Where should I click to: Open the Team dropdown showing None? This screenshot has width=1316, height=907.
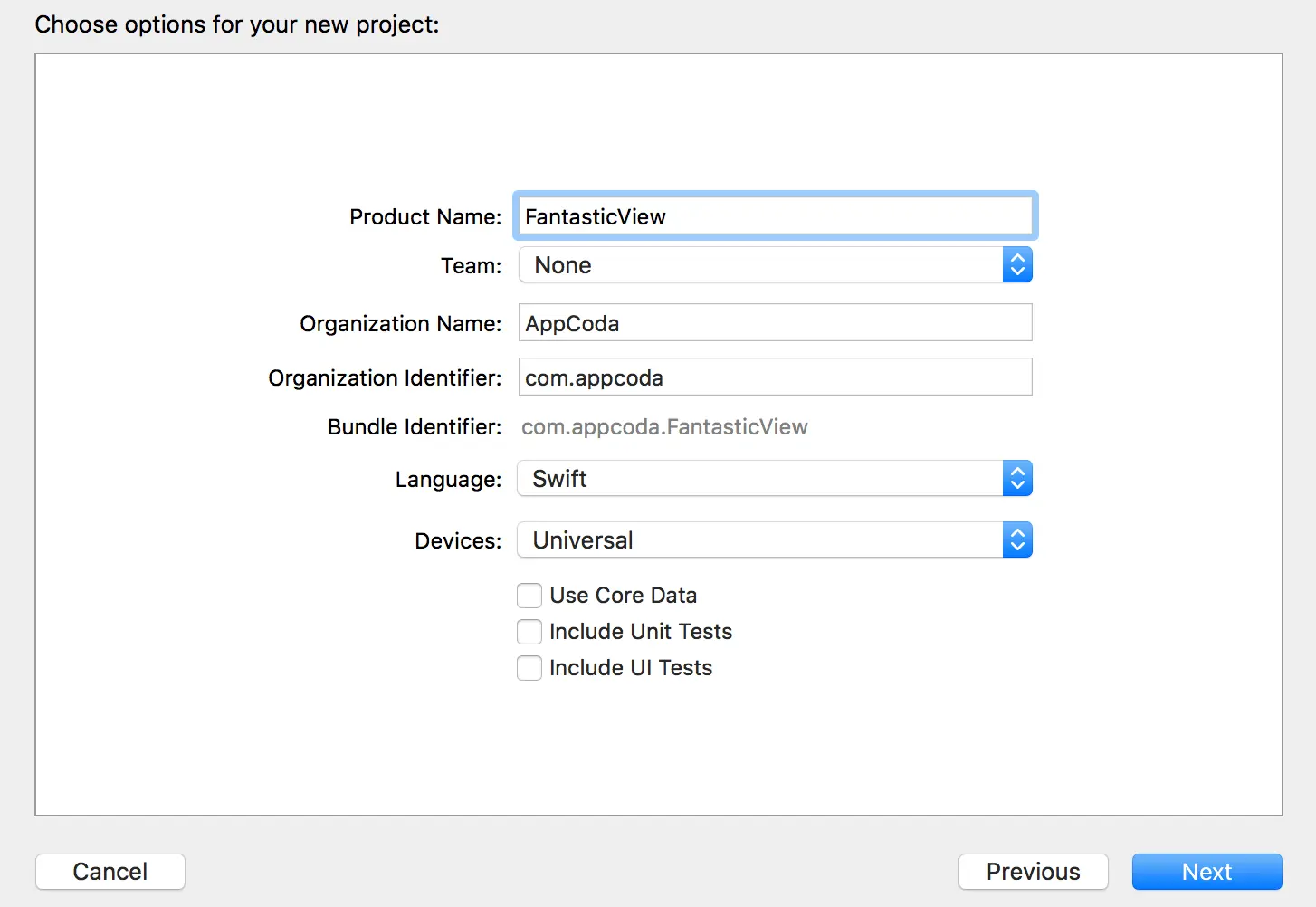[x=760, y=265]
